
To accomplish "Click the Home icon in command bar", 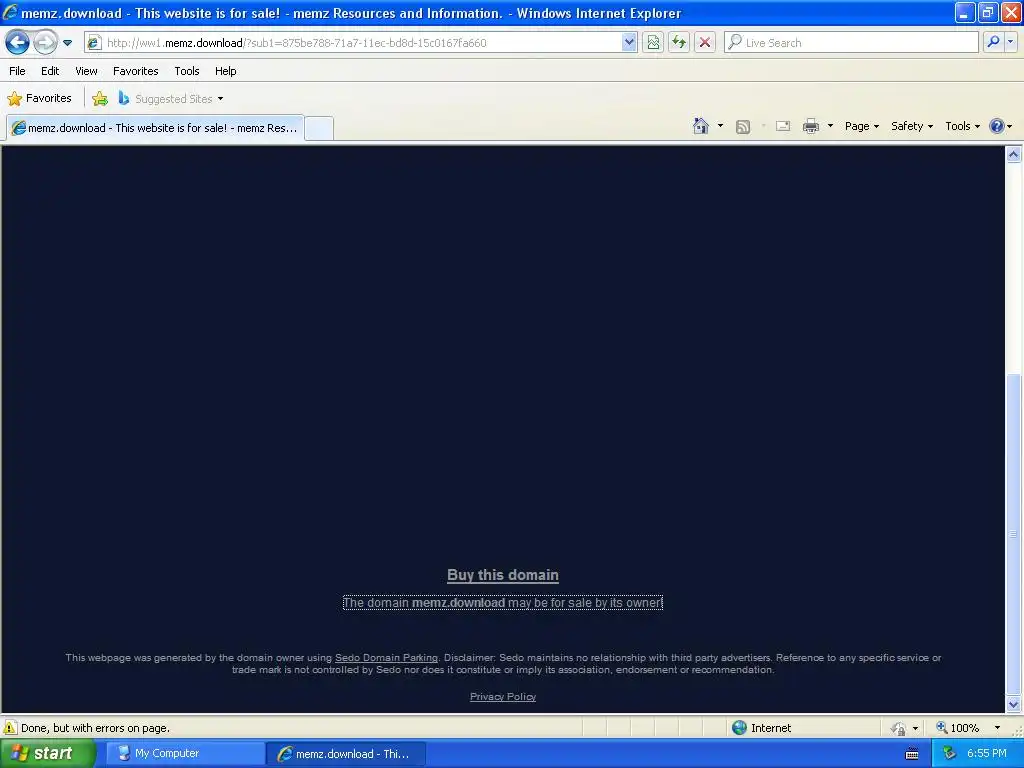I will click(701, 126).
